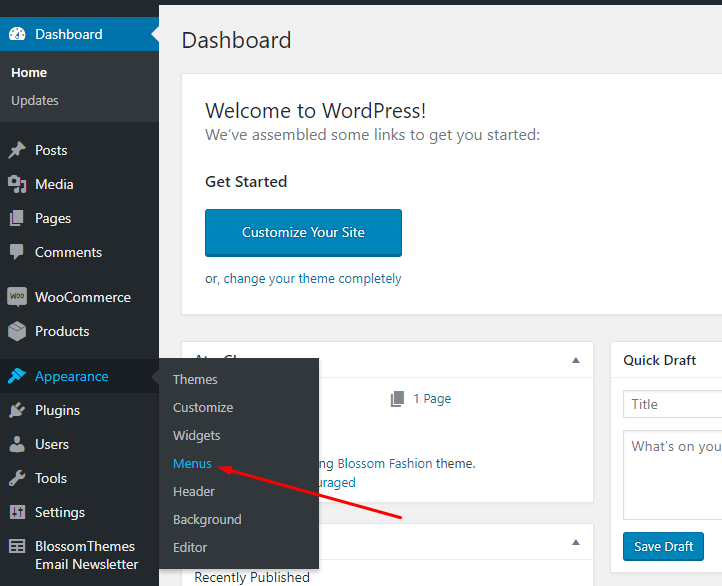722x586 pixels.
Task: Open Updates under Dashboard
Action: tap(35, 100)
